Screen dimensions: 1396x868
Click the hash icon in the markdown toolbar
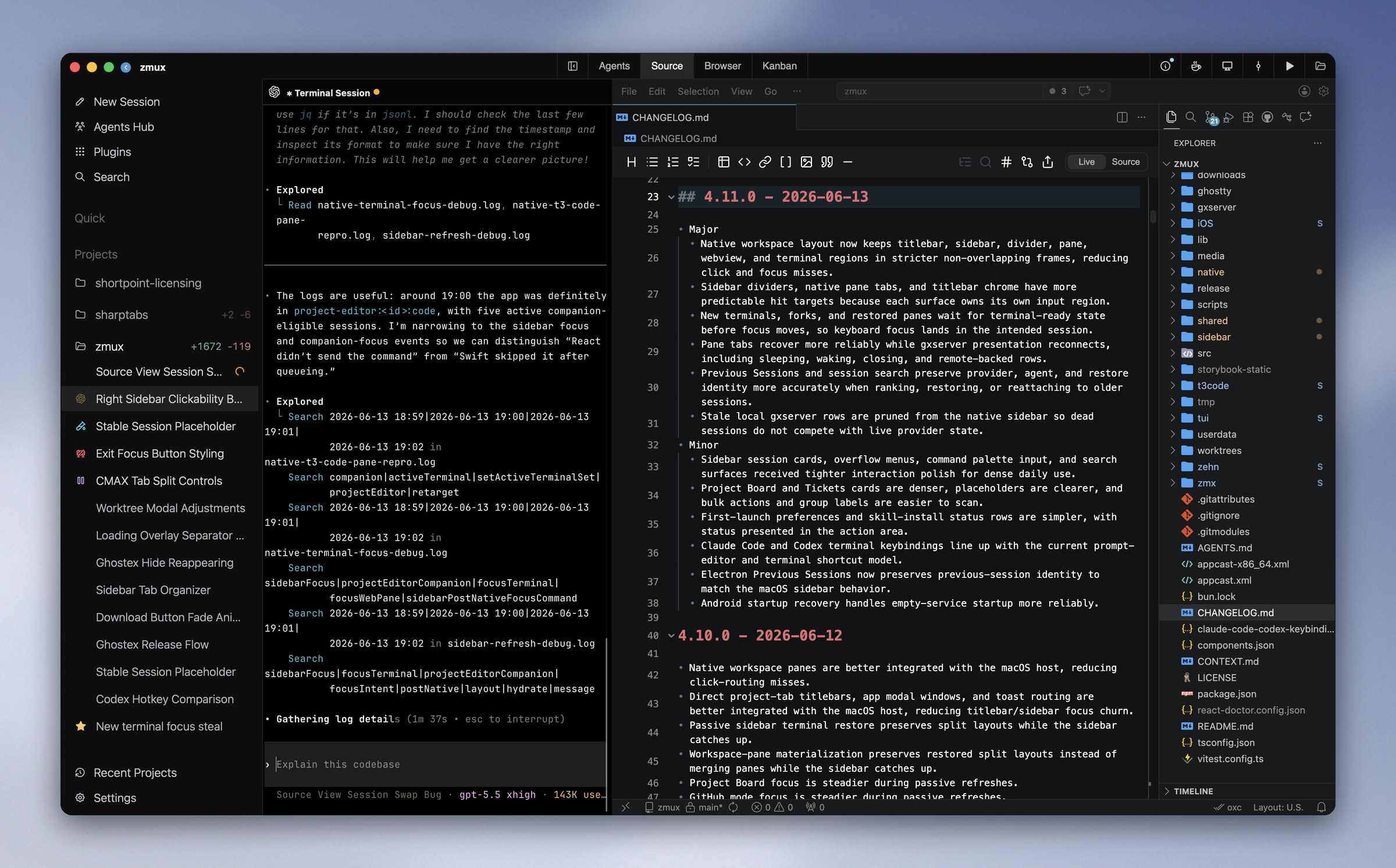[x=1006, y=162]
